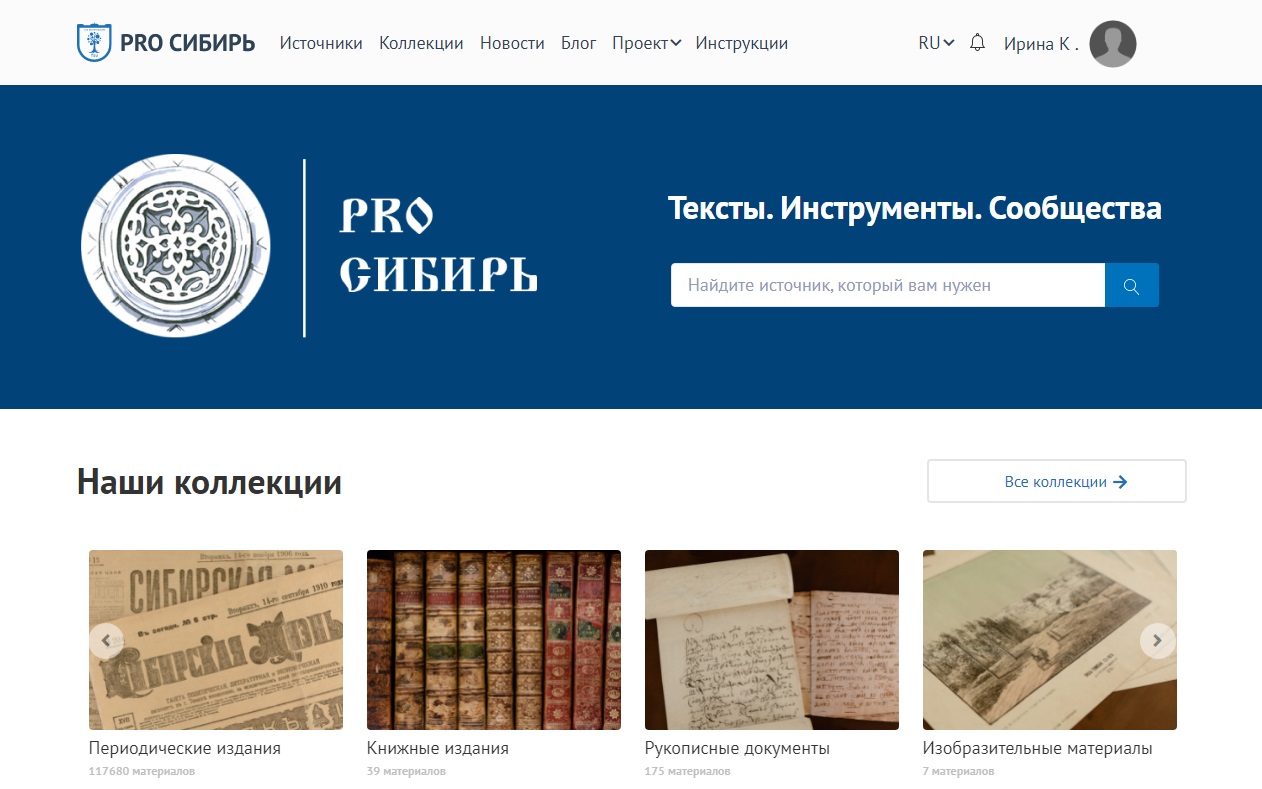The height and width of the screenshot is (789, 1262).
Task: Go to Источники menu item
Action: pyautogui.click(x=321, y=43)
